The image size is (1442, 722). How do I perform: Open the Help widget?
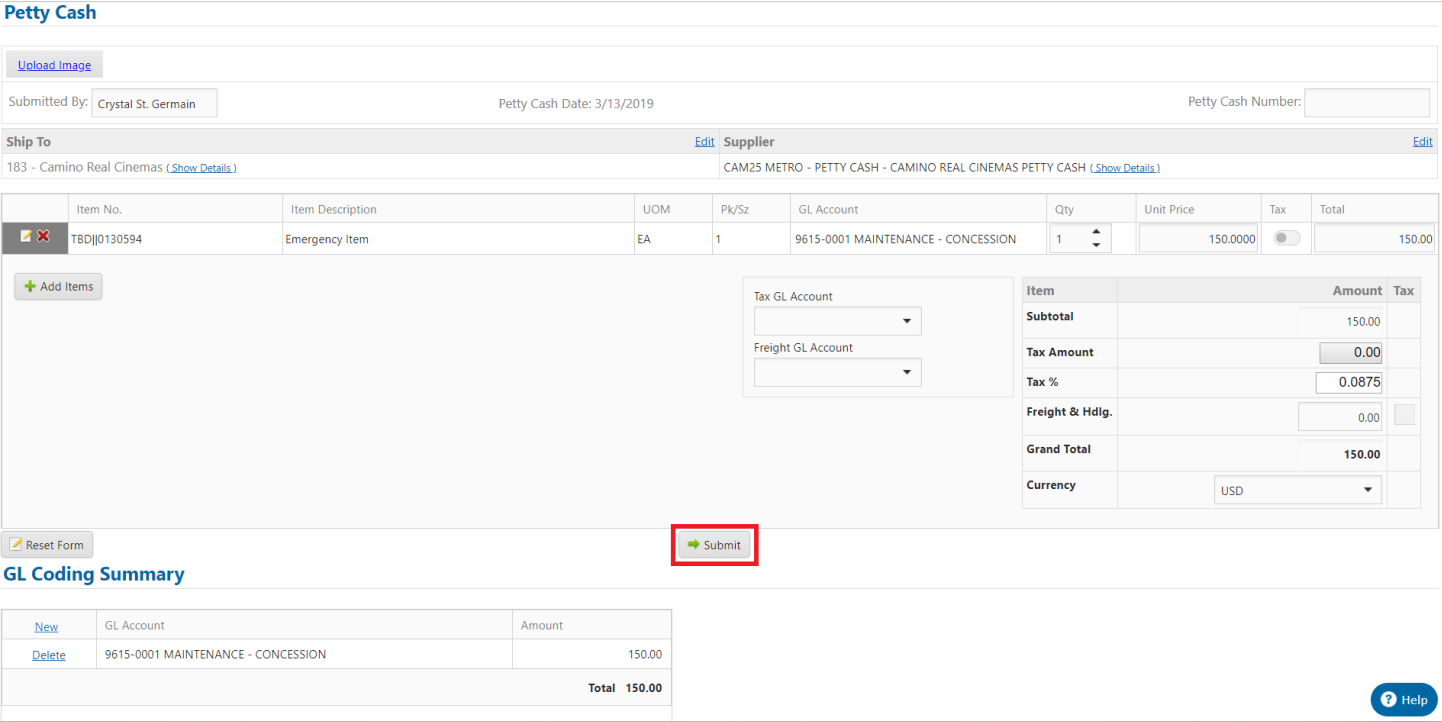[x=1403, y=700]
